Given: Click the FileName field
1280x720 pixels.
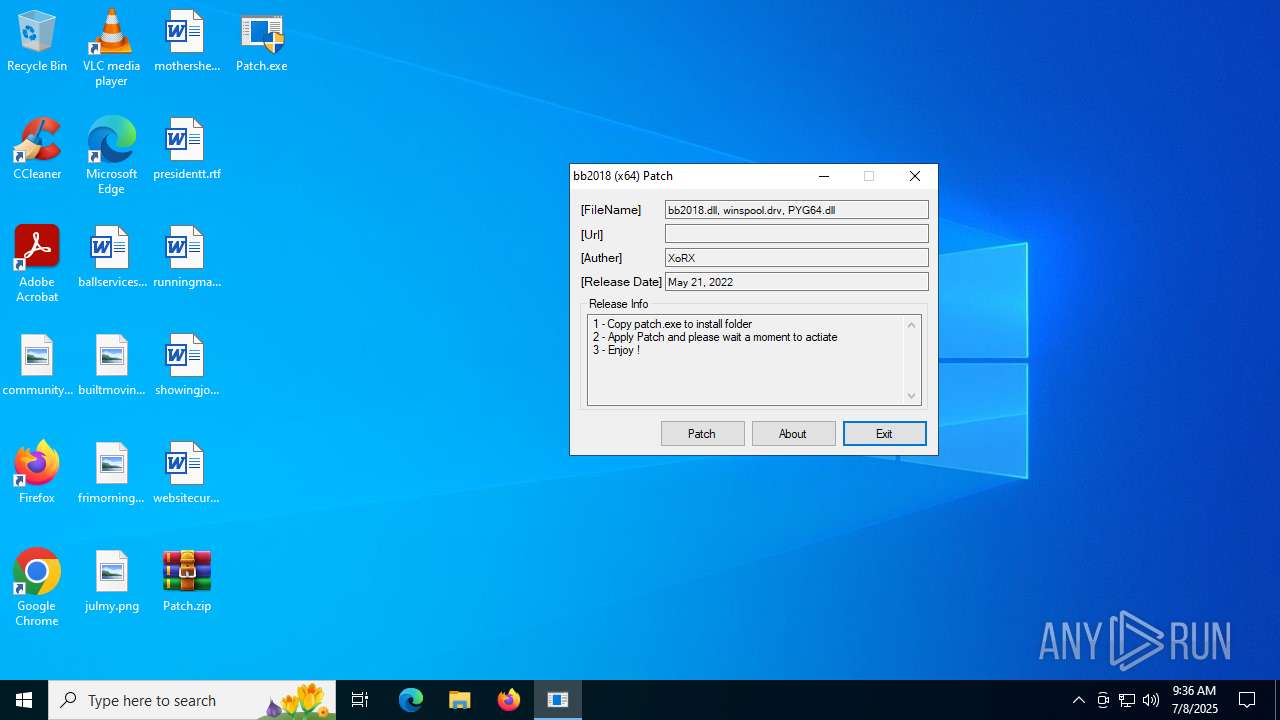Looking at the screenshot, I should (x=797, y=210).
